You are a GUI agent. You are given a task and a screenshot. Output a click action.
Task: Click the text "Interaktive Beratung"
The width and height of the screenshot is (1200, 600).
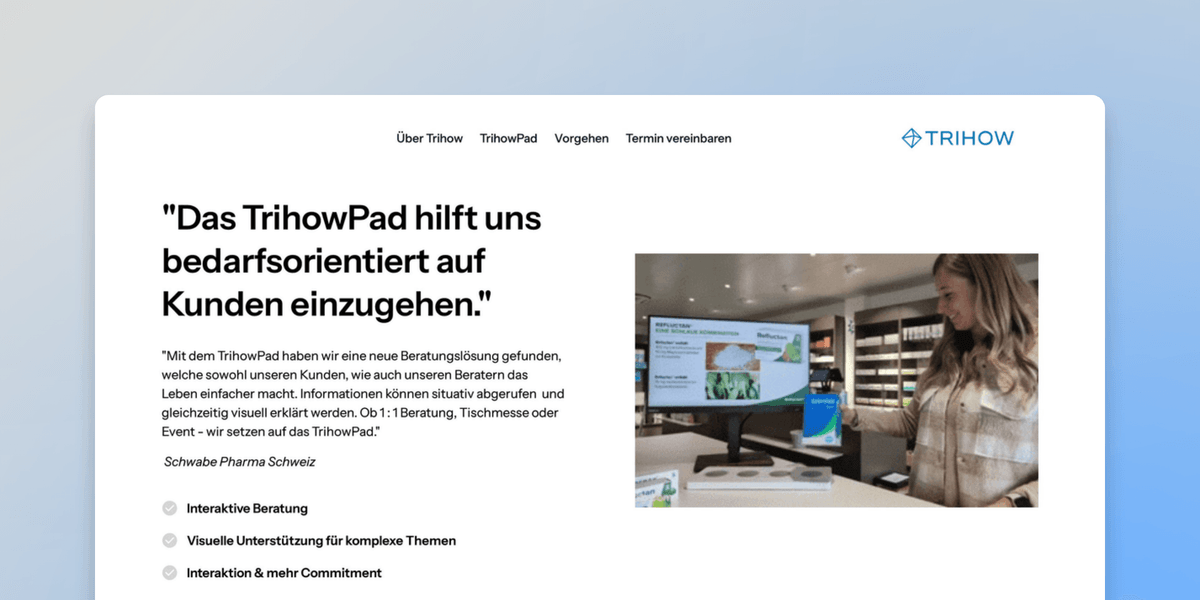click(x=247, y=508)
